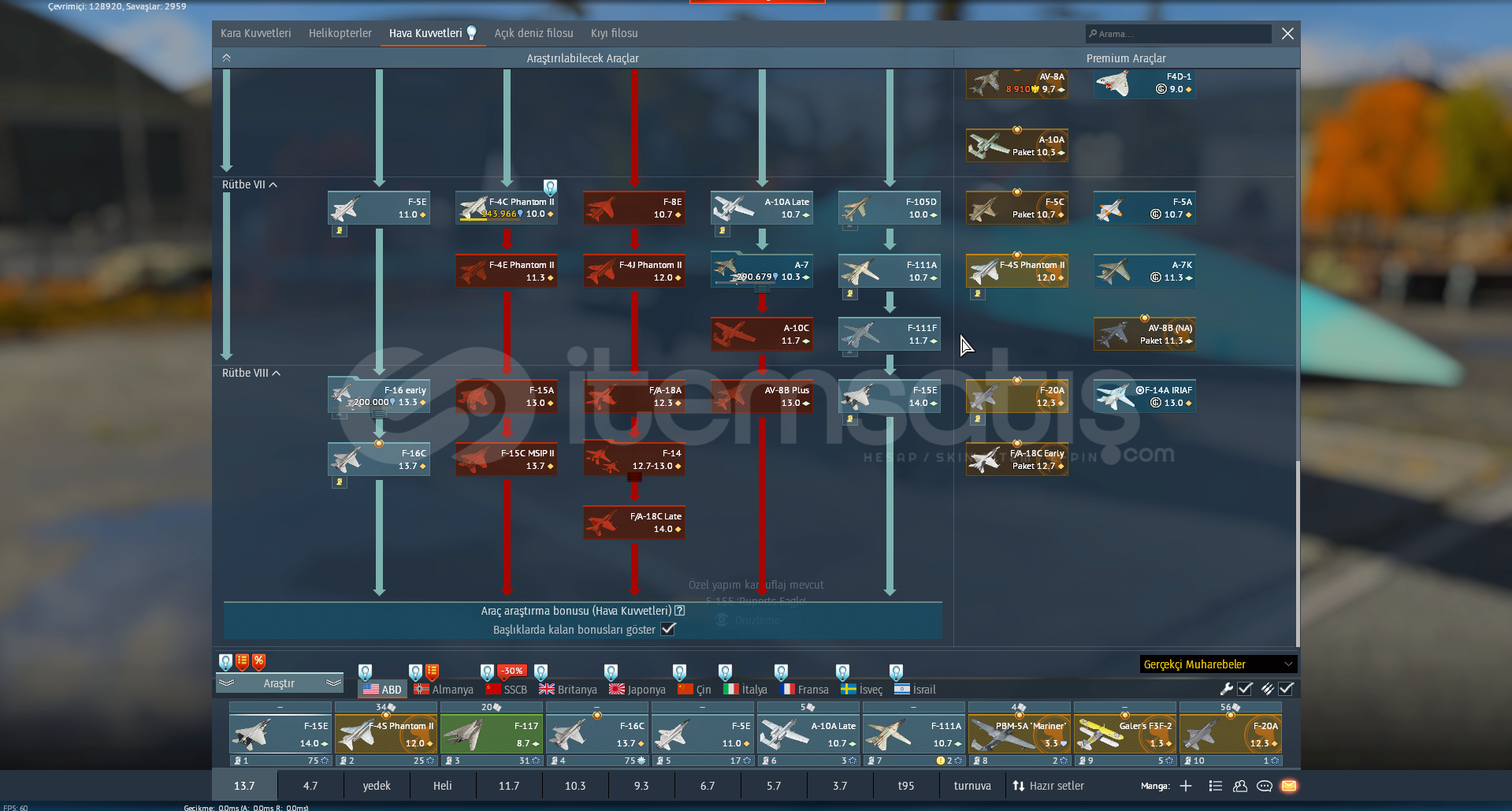1512x811 pixels.
Task: Select the premium A-7K card
Action: click(x=1145, y=271)
